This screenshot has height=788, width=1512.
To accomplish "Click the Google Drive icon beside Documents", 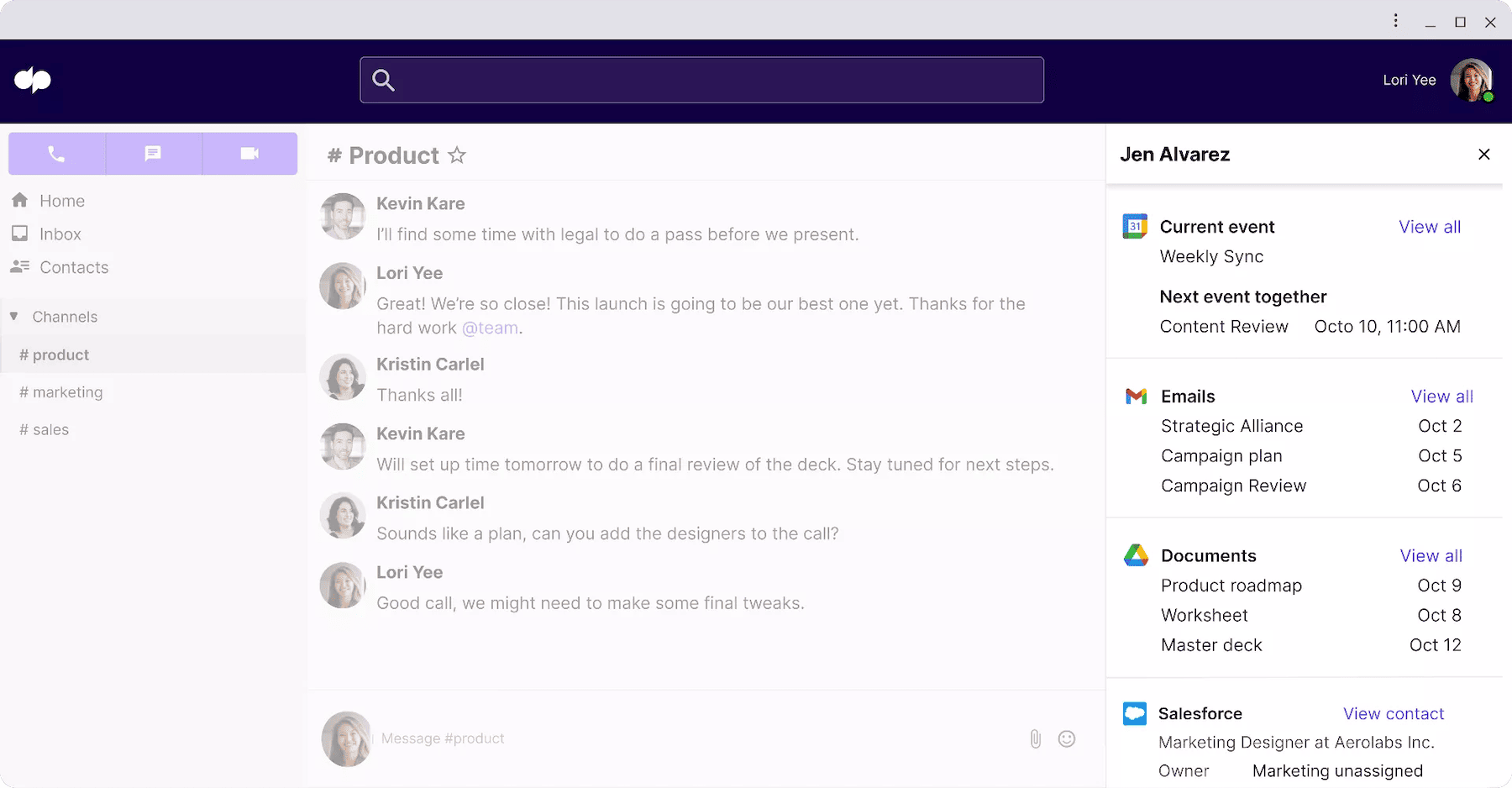I will 1136,555.
